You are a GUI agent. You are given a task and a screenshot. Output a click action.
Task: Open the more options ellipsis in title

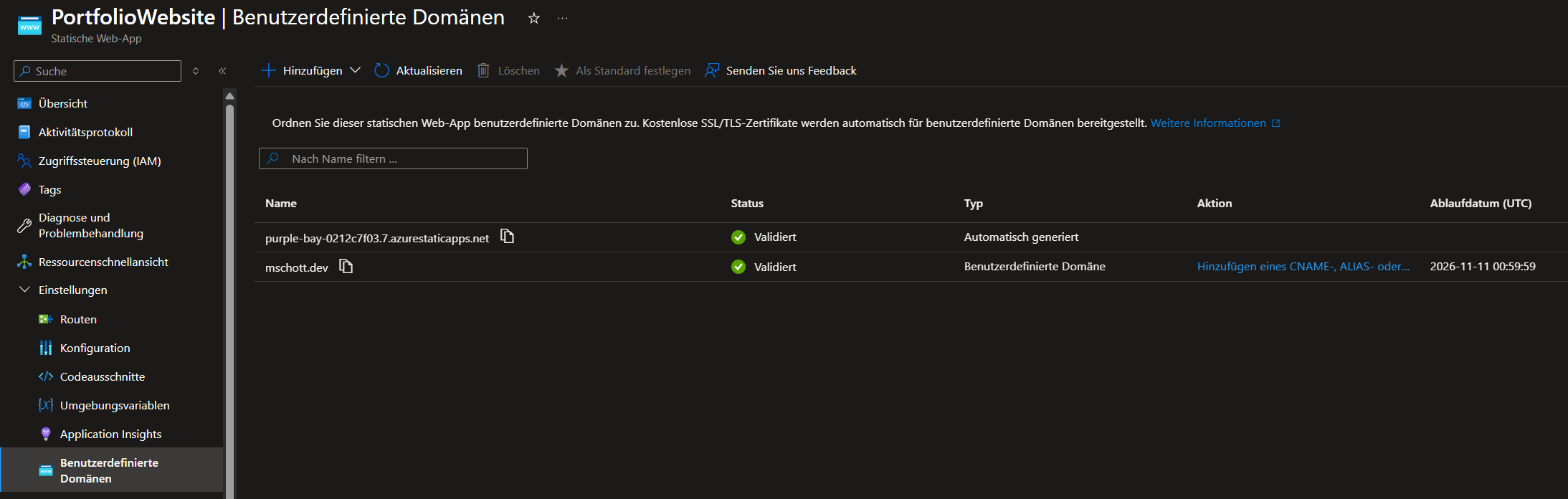pyautogui.click(x=562, y=18)
